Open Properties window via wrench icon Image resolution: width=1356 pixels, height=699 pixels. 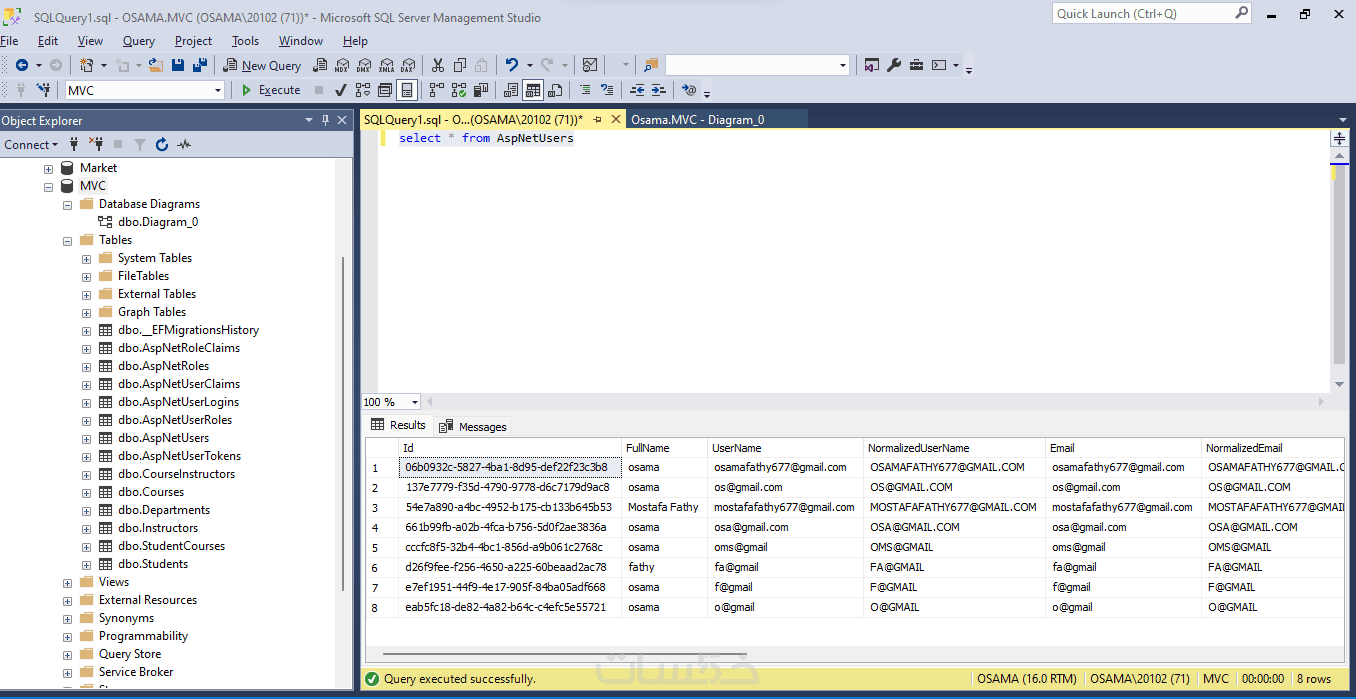click(892, 65)
